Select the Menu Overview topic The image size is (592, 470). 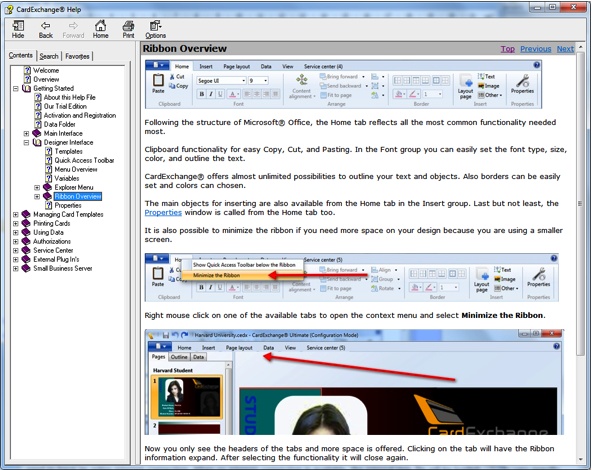[76, 170]
